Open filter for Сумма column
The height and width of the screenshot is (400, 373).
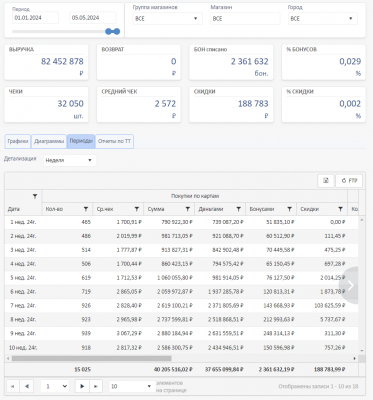point(188,209)
